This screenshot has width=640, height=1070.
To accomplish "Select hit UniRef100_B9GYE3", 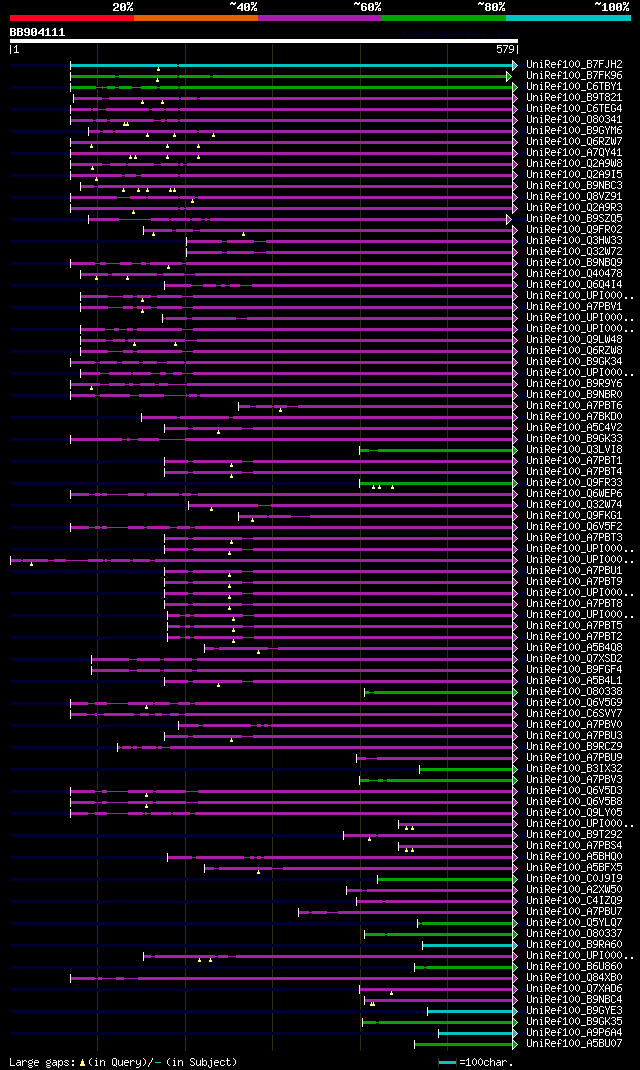I will 574,1010.
